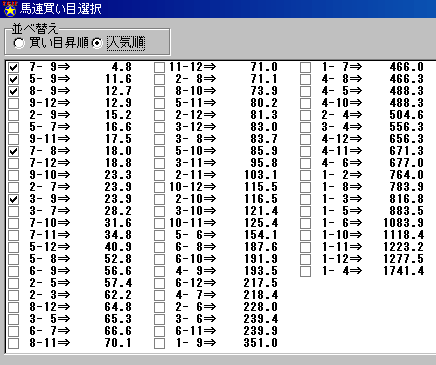Check the 2-8 bet checkbox
Screen dimensions: 436x365
[x=159, y=79]
